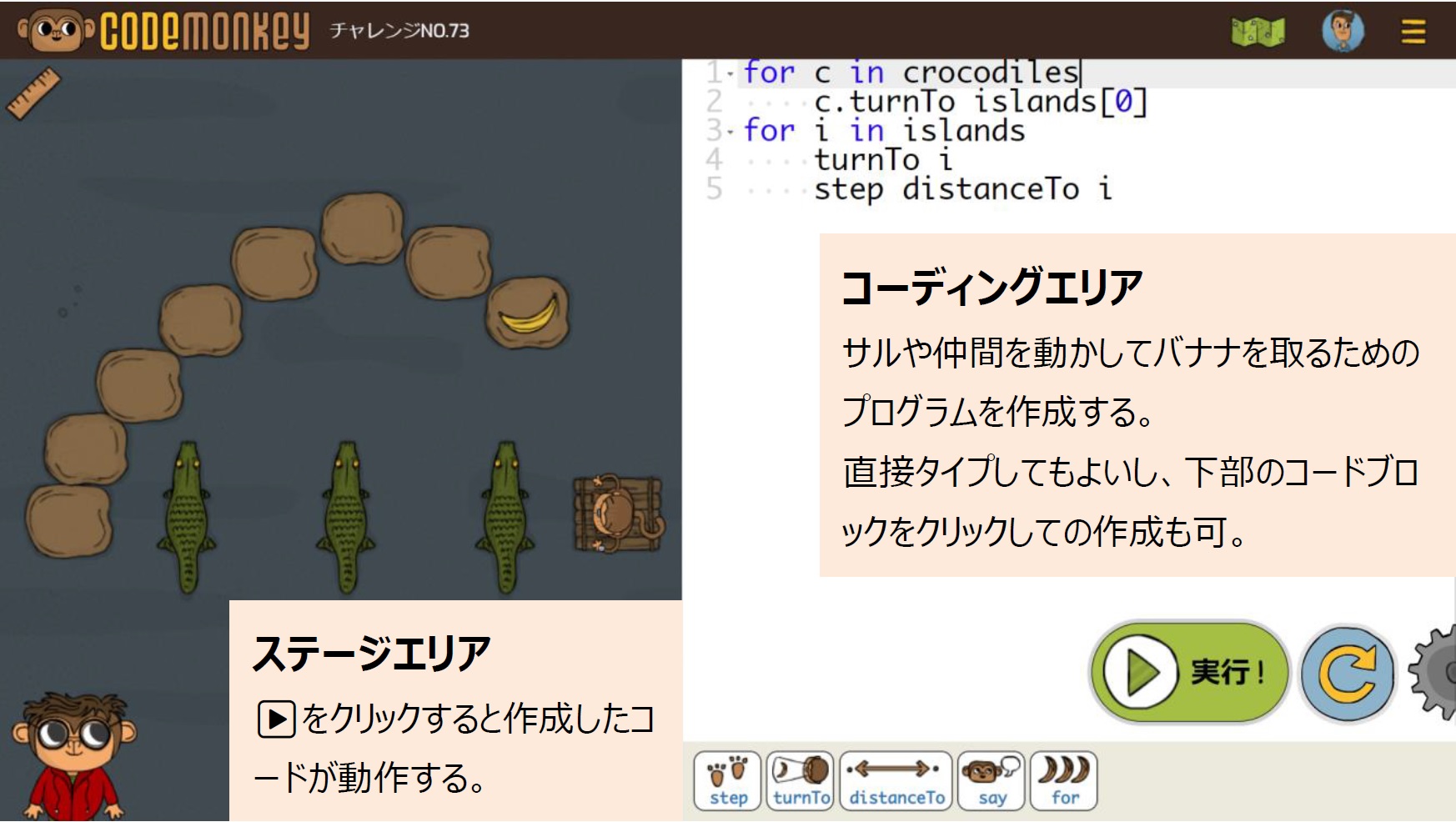Viewport: 1456px width, 822px height.
Task: Click code line 'c.turnTo islands[0]'
Action: (981, 102)
